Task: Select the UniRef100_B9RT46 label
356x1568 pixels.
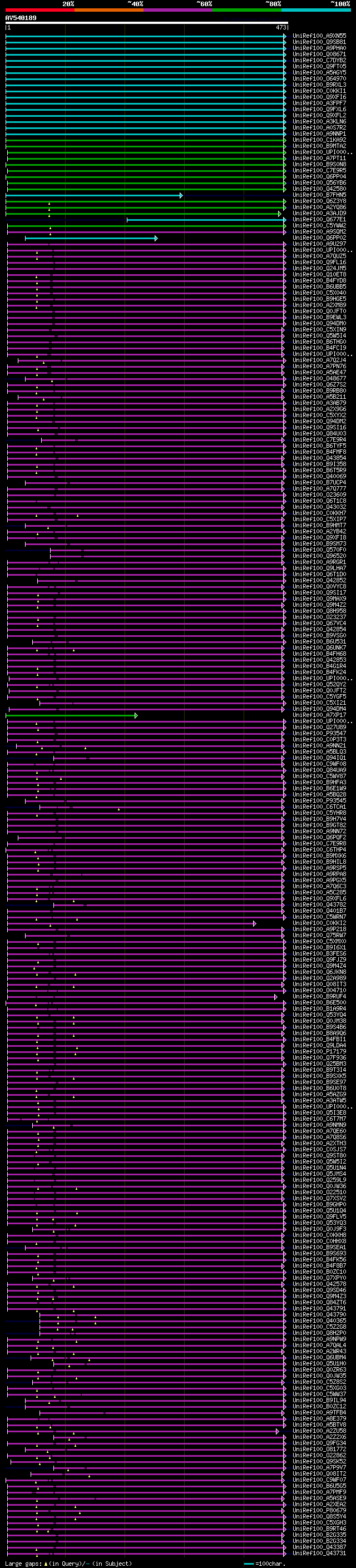Action: [319, 1529]
